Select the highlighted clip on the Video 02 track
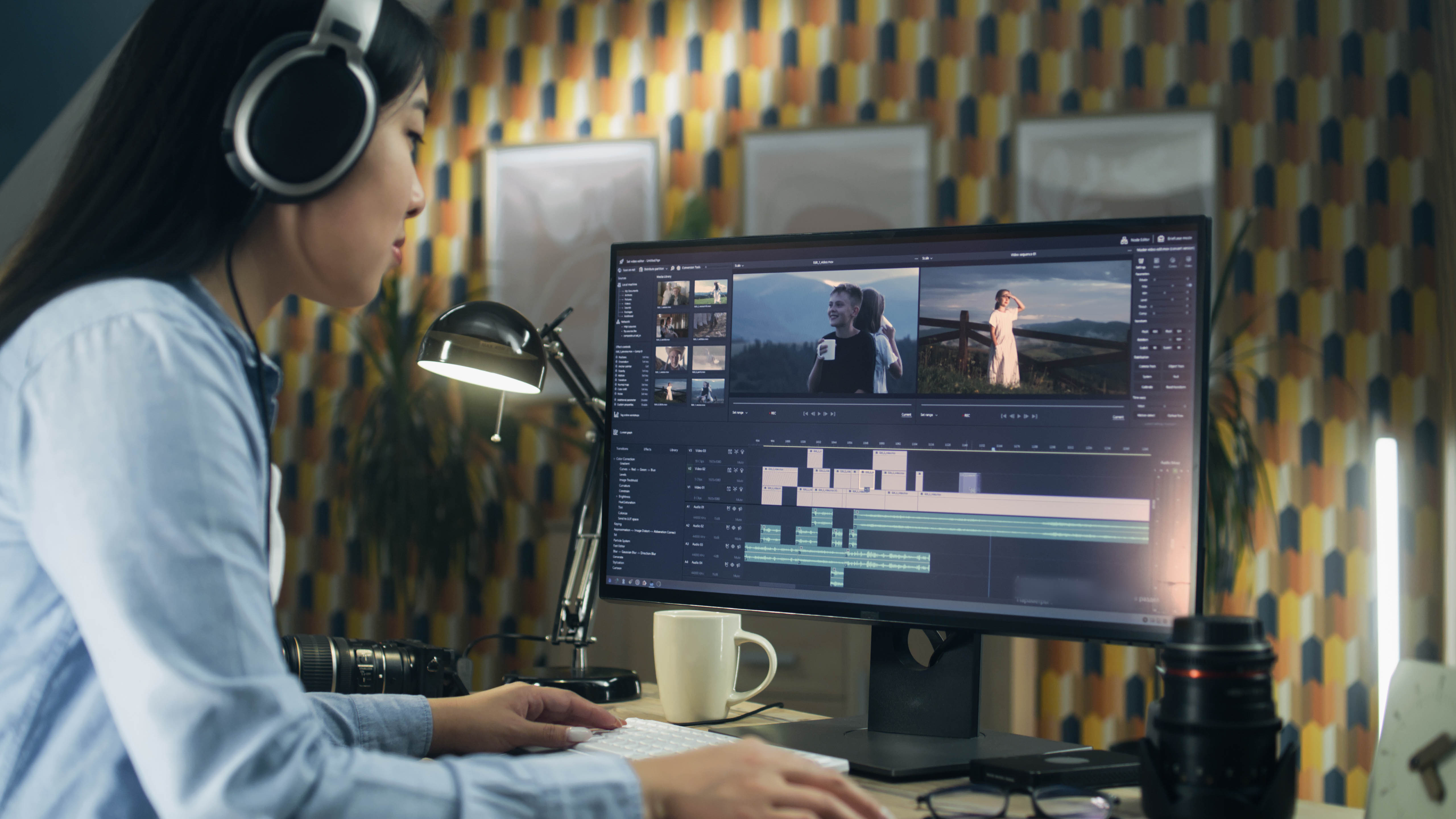 (x=866, y=479)
